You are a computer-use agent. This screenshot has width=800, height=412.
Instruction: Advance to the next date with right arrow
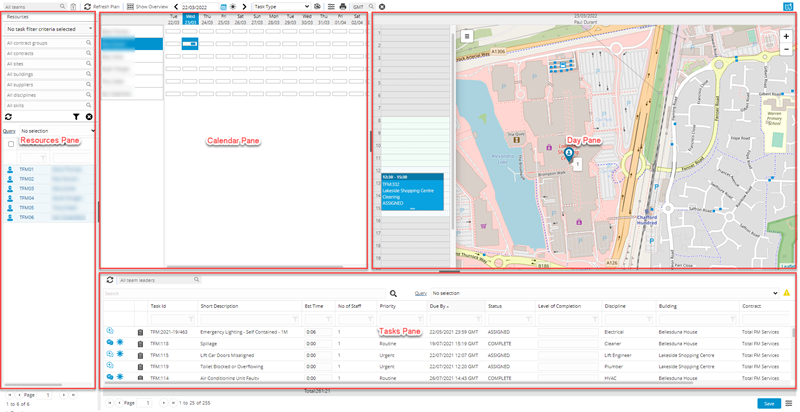244,6
